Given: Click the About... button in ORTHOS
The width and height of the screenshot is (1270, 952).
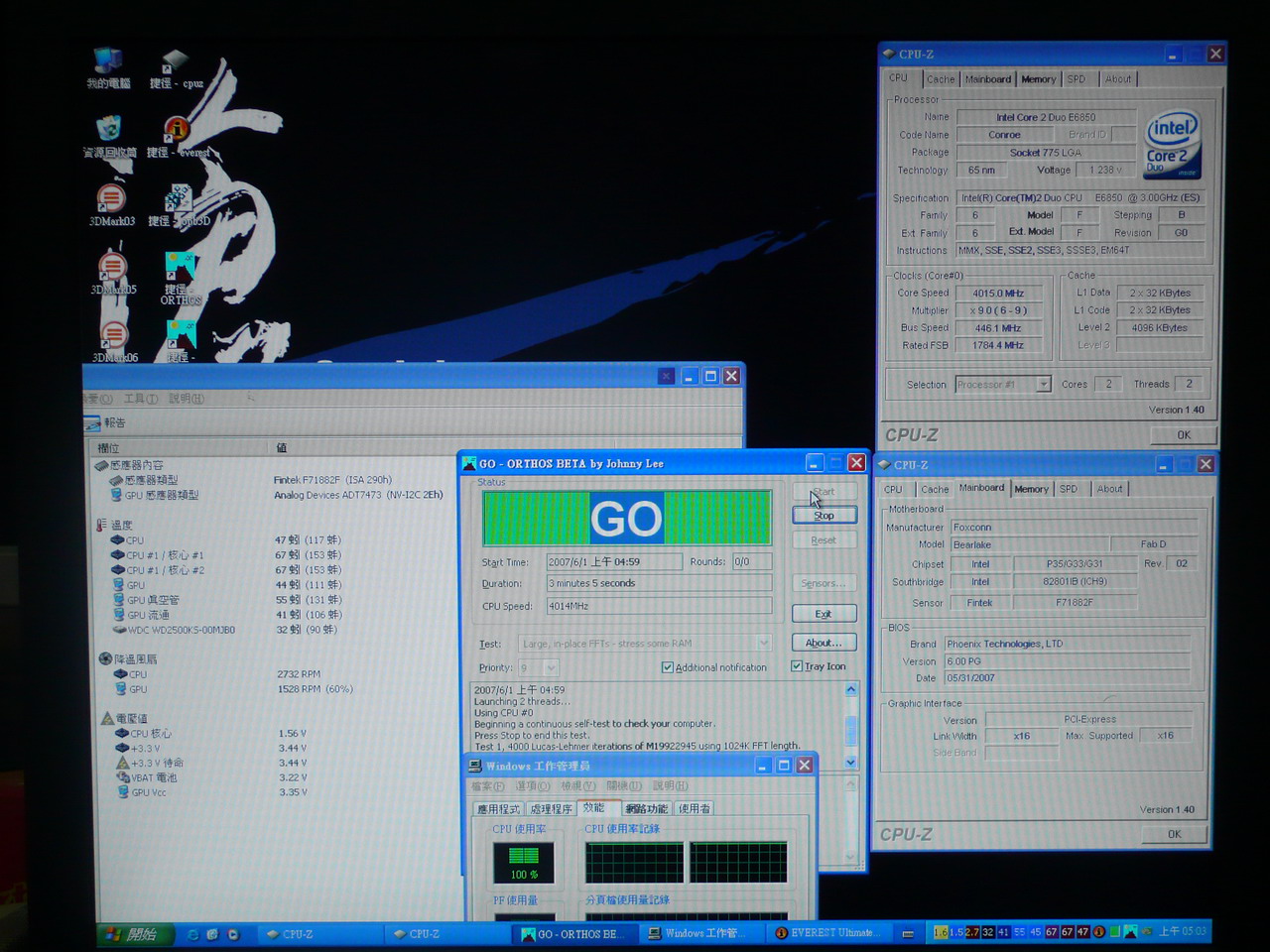Looking at the screenshot, I should click(824, 643).
